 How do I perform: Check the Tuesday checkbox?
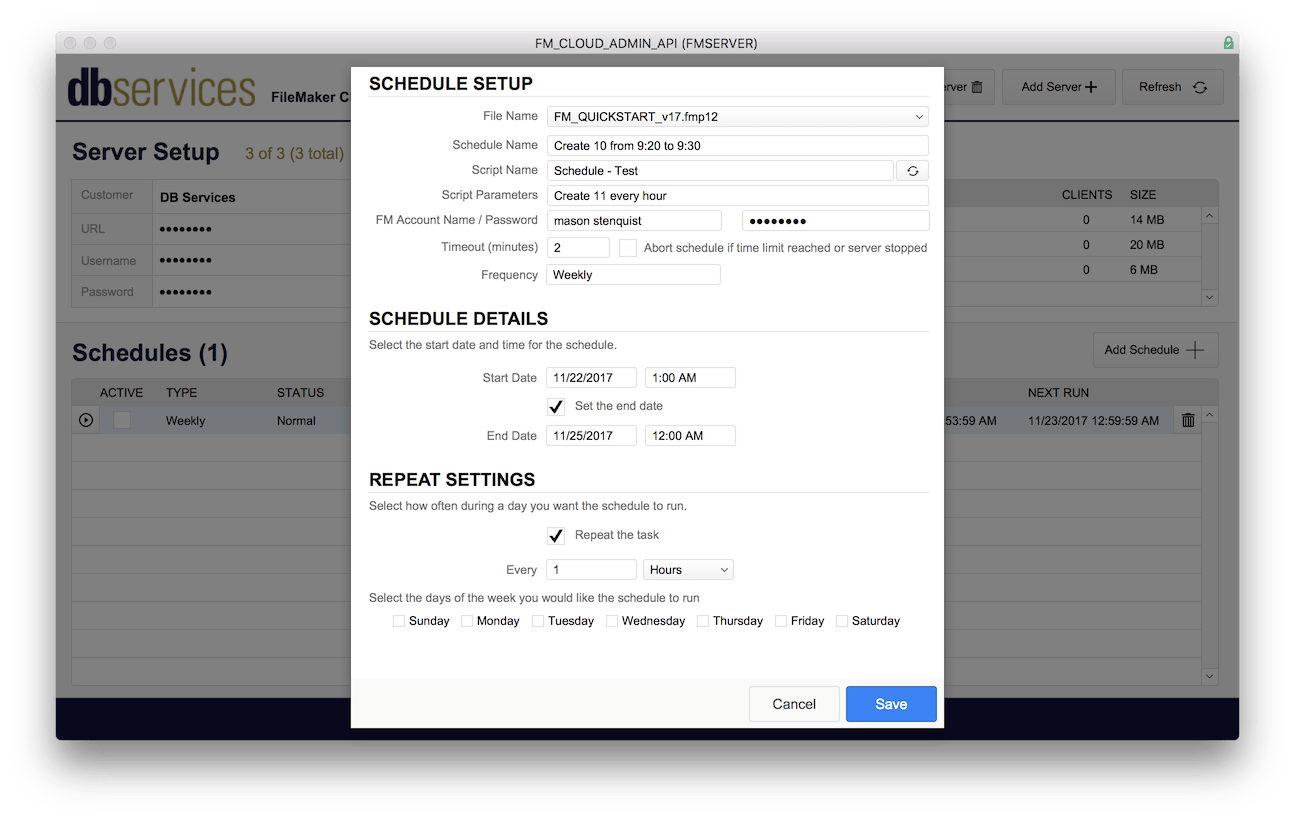point(538,621)
